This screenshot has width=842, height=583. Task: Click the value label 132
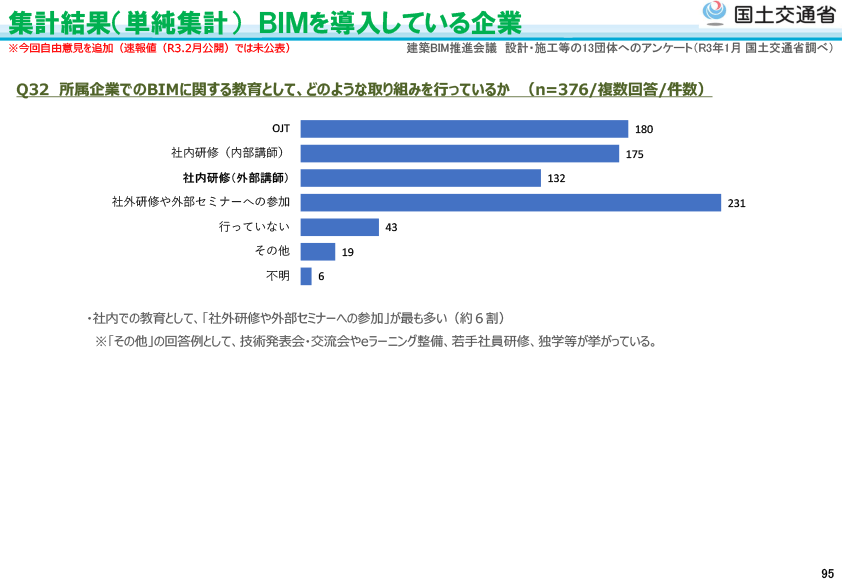pyautogui.click(x=556, y=178)
